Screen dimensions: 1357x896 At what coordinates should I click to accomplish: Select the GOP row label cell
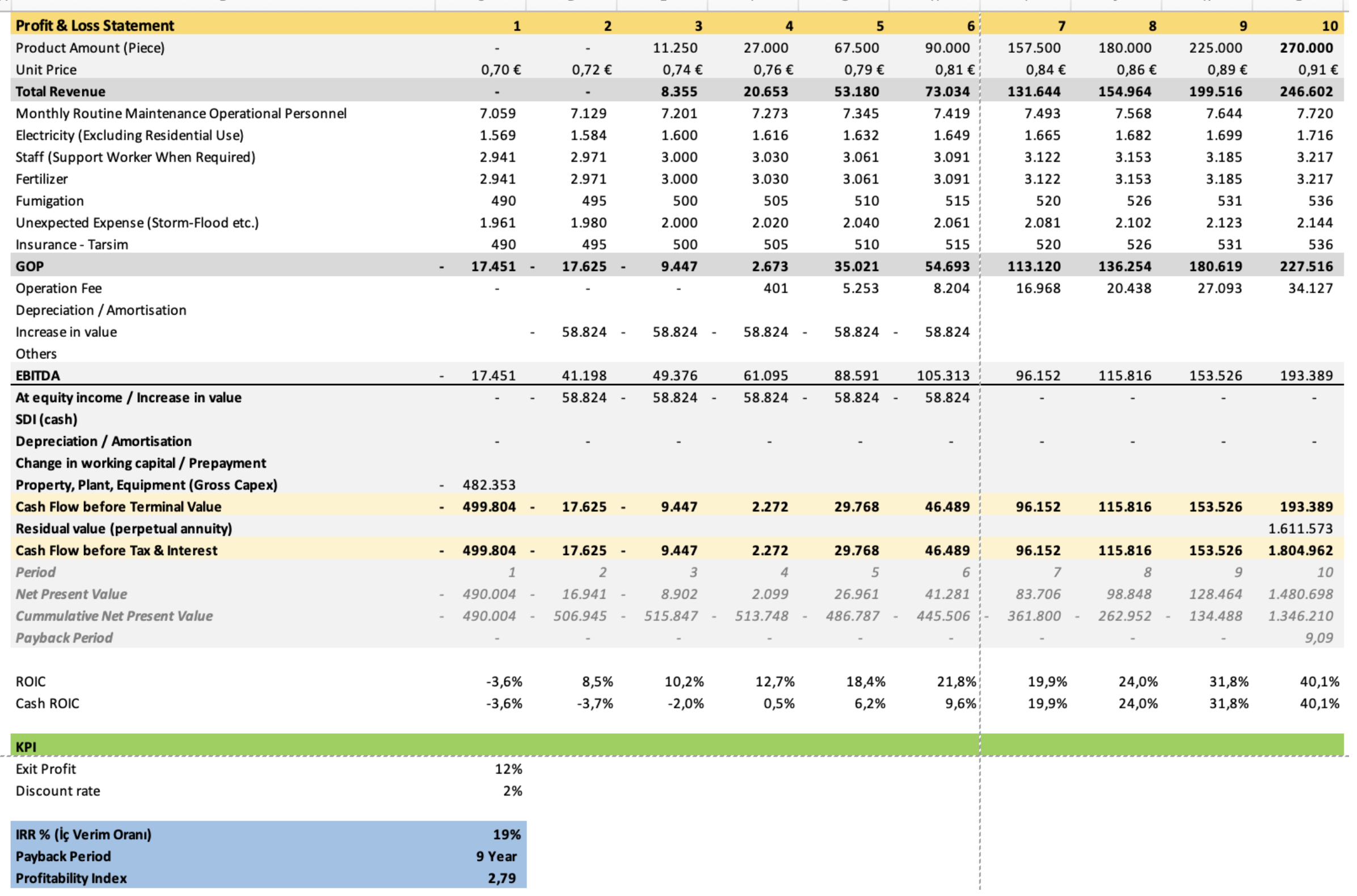click(x=29, y=268)
